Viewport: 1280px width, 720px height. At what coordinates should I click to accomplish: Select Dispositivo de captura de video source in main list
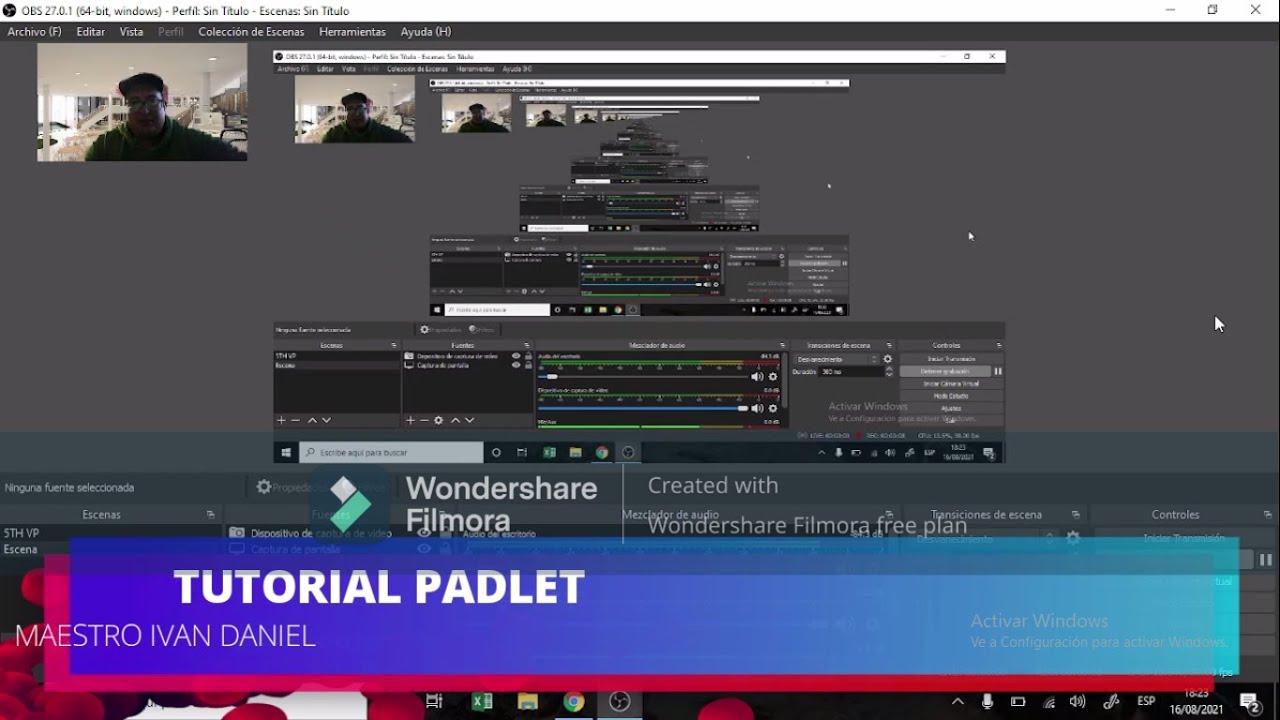point(320,533)
